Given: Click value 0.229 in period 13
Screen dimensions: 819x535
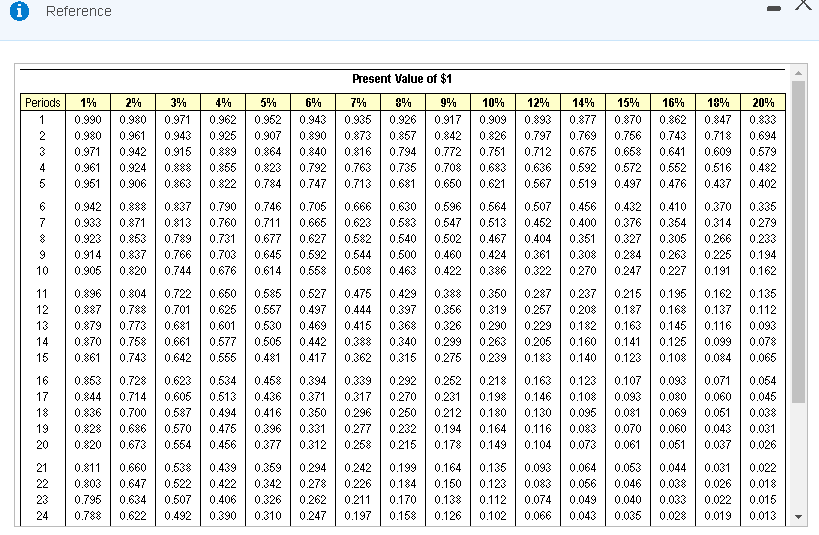Looking at the screenshot, I should [537, 326].
